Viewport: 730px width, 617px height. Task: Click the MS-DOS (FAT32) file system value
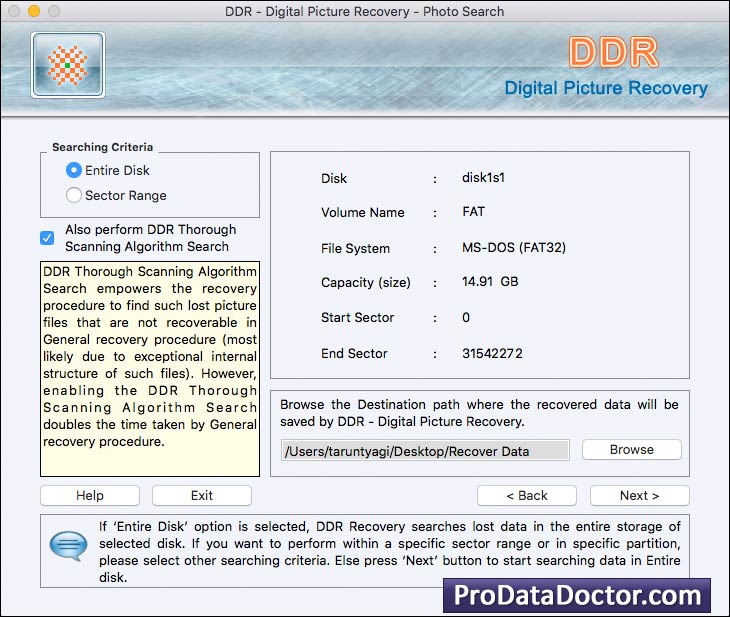click(514, 247)
